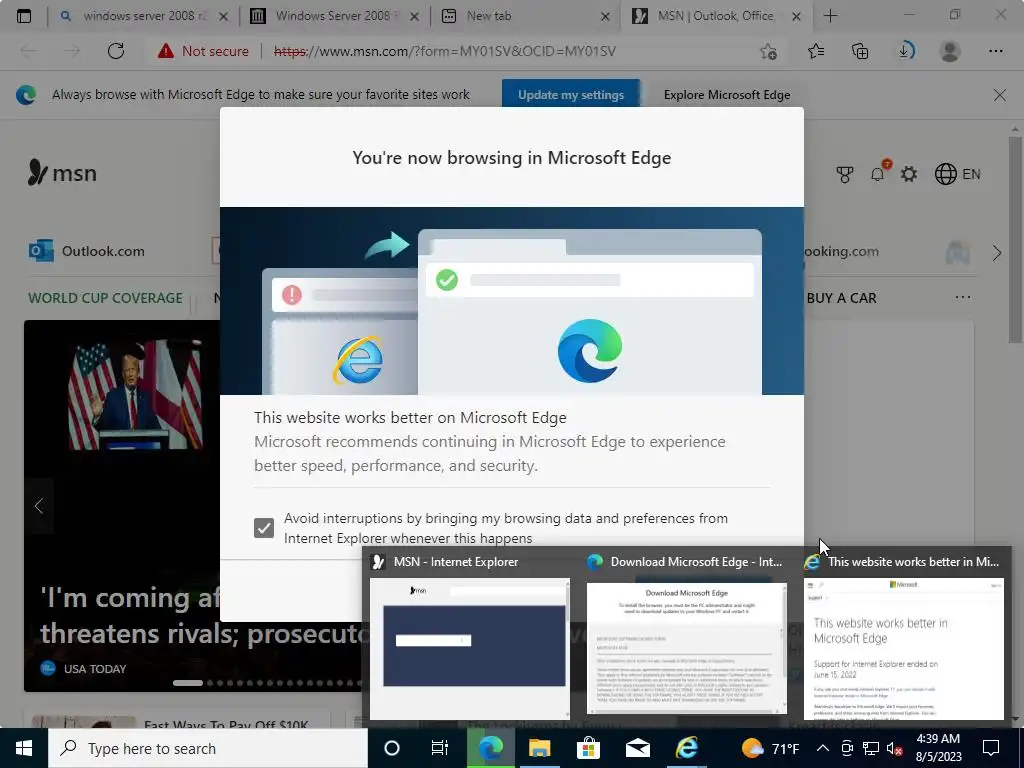The image size is (1024, 768).
Task: Open Microsoft Store taskbar icon
Action: (588, 748)
